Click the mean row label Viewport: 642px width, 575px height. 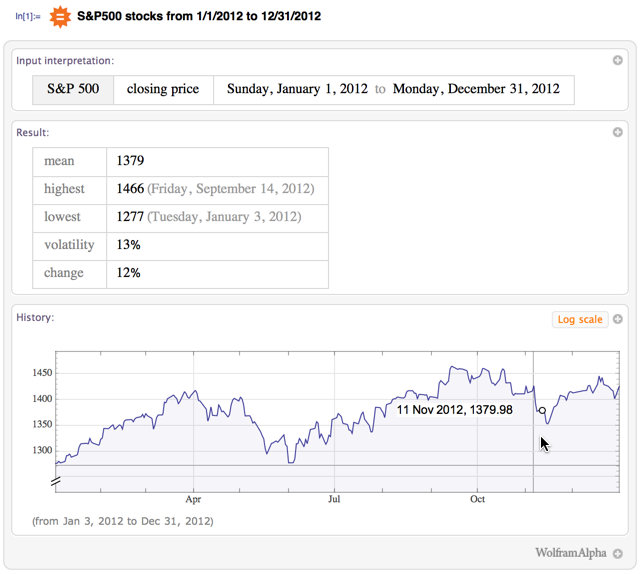pos(59,161)
